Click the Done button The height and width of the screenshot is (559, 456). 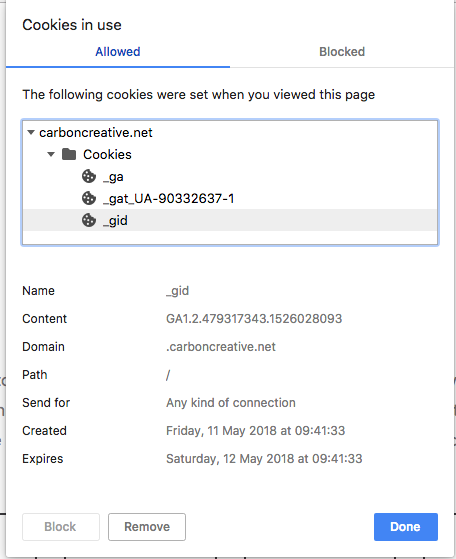[406, 527]
